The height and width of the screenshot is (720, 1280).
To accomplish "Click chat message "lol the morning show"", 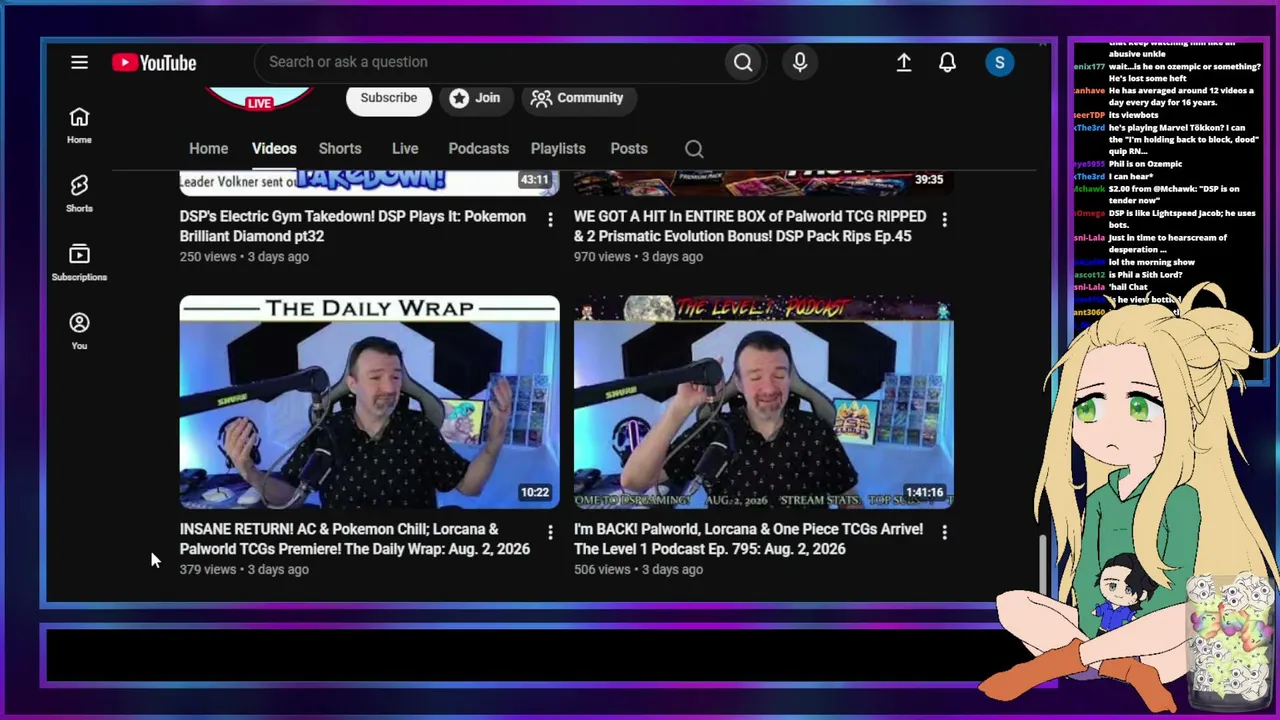I will [x=1151, y=262].
